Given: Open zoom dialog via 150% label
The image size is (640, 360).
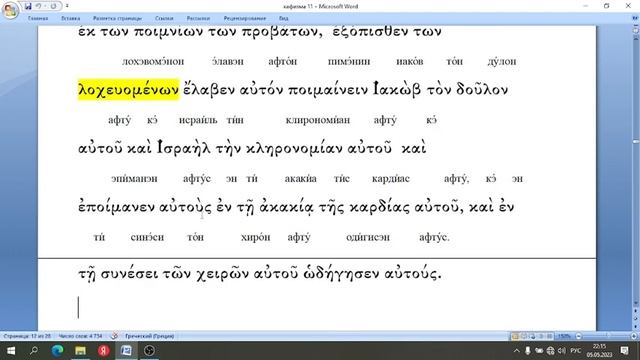Looking at the screenshot, I should [564, 336].
